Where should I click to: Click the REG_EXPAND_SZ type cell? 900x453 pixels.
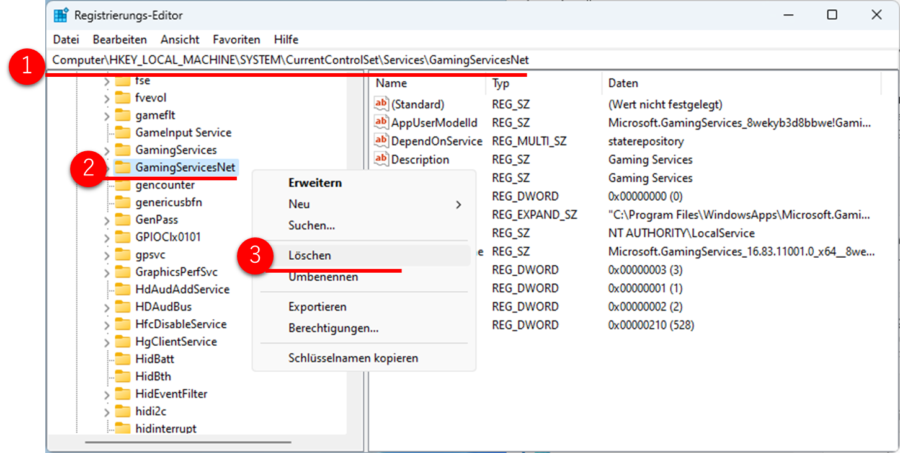click(x=534, y=215)
